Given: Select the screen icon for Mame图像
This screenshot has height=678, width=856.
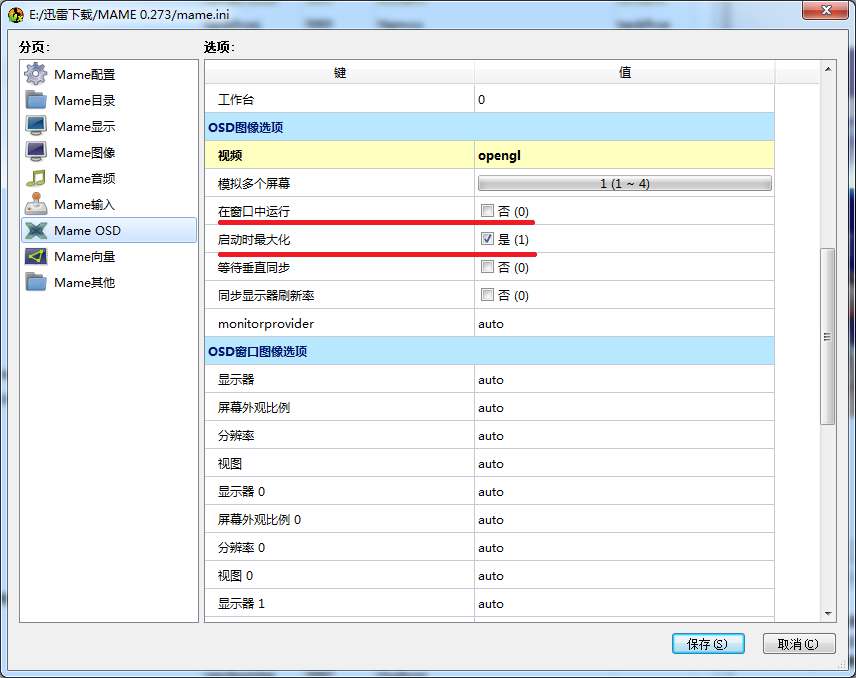Looking at the screenshot, I should click(x=36, y=152).
